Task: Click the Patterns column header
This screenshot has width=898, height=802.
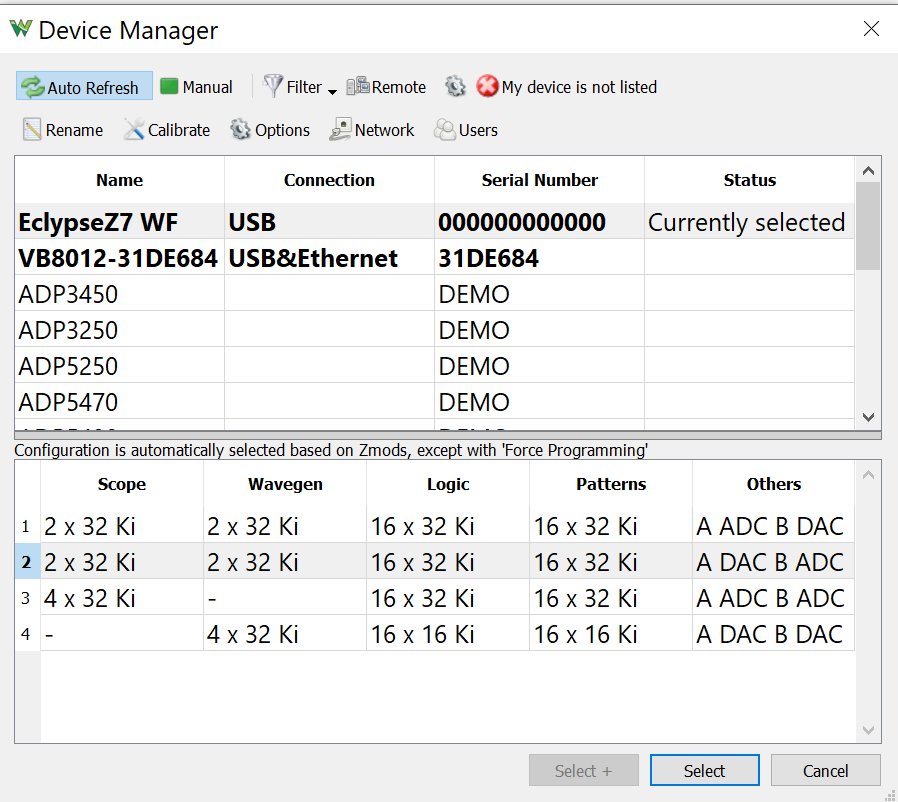Action: click(611, 484)
